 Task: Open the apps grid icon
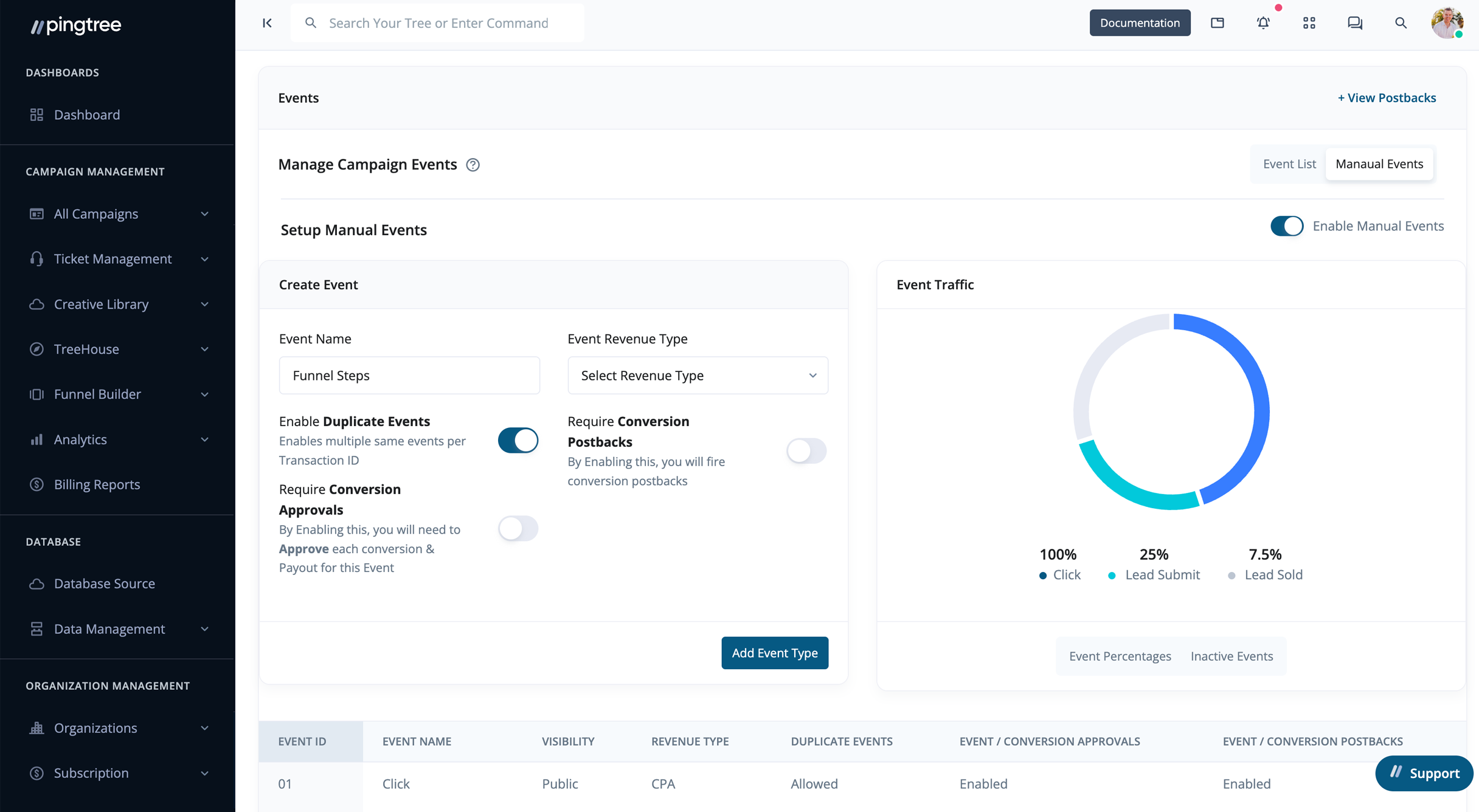point(1309,23)
